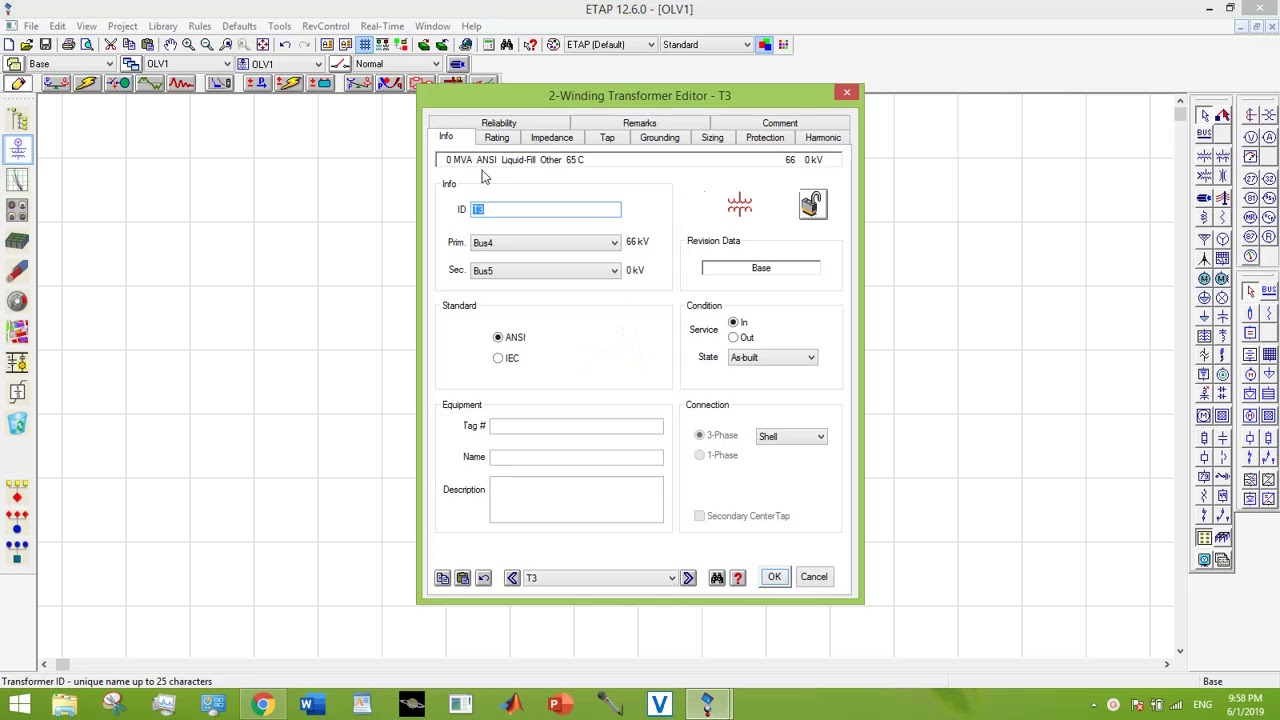
Task: Open Google Chrome from the taskbar
Action: 261,704
